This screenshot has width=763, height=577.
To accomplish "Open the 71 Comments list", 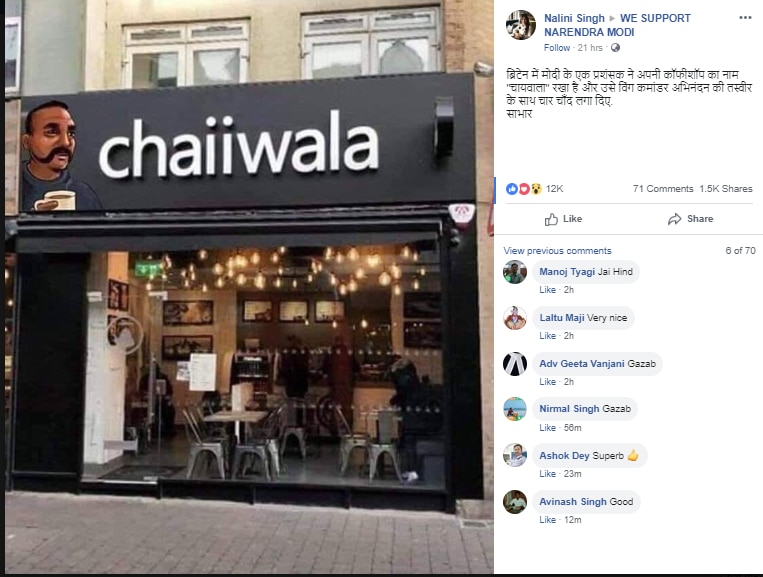I will 663,189.
